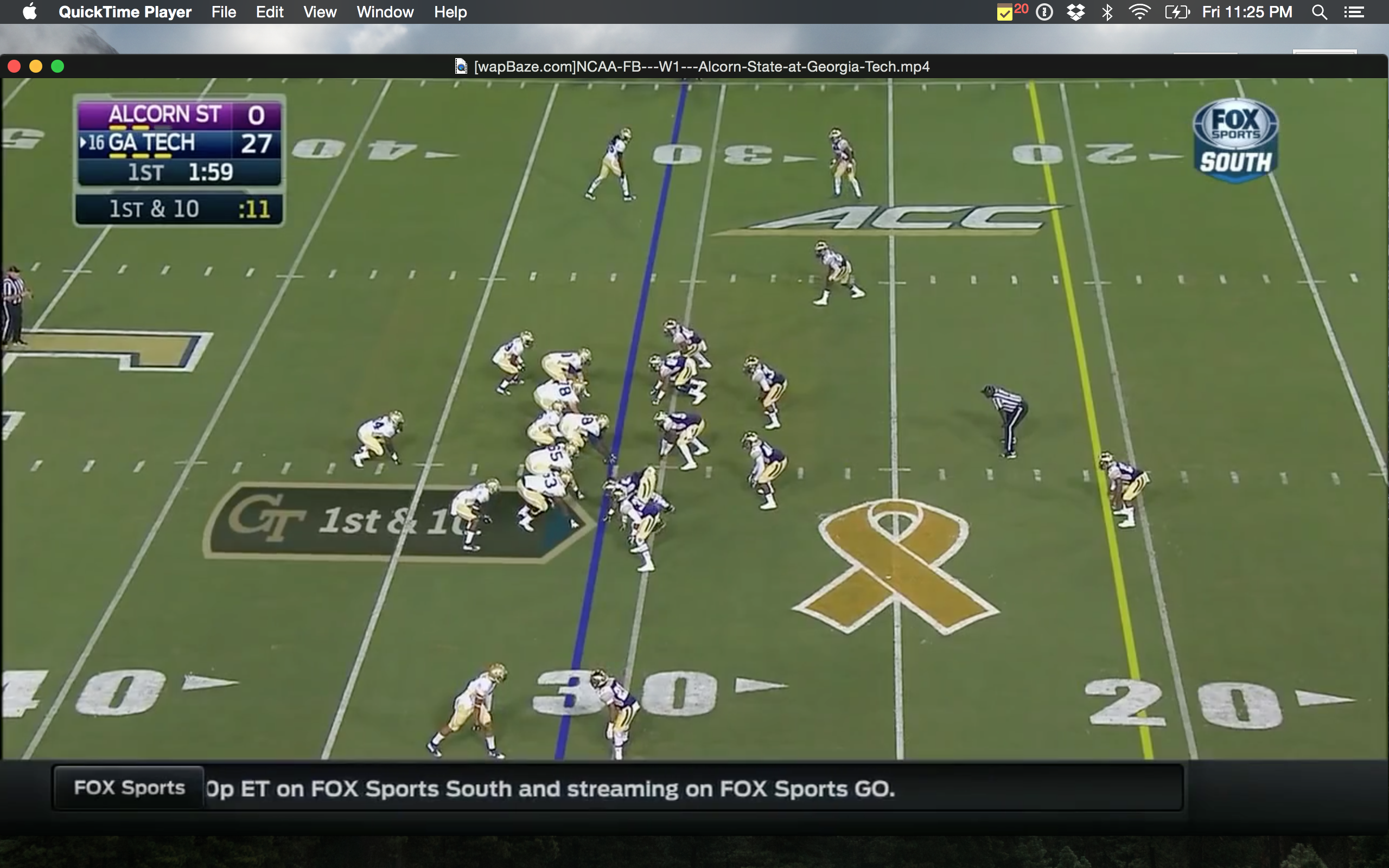Click the mp4 file proxy icon in title bar

[460, 67]
